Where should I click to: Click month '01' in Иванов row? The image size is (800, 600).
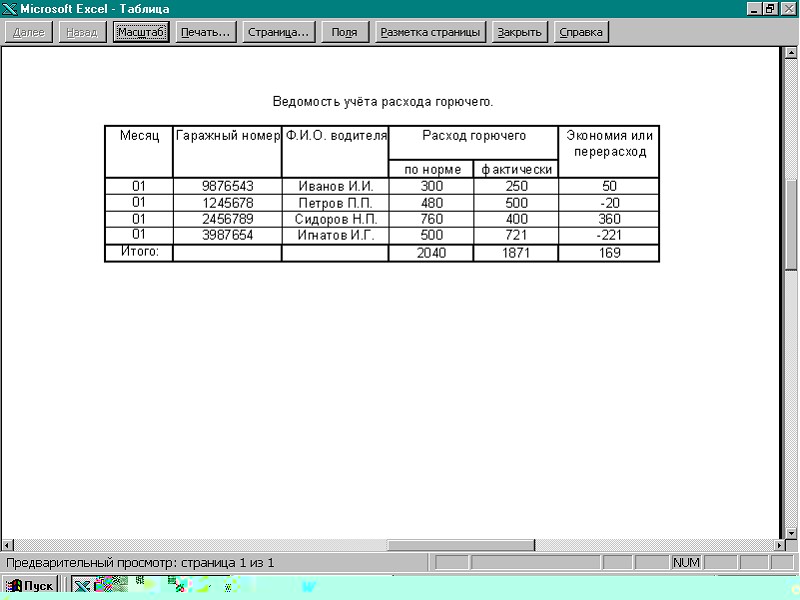click(139, 186)
